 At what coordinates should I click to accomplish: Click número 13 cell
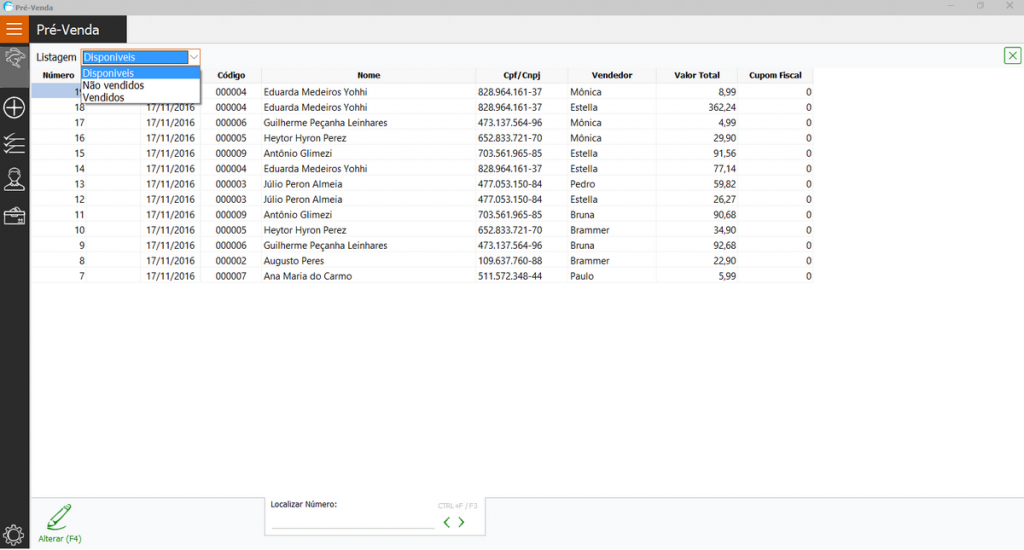click(80, 184)
